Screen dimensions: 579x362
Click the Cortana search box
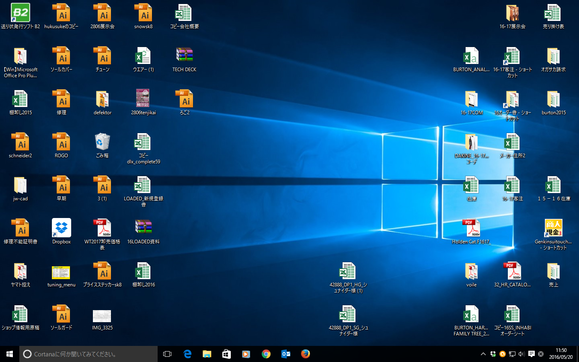89,354
